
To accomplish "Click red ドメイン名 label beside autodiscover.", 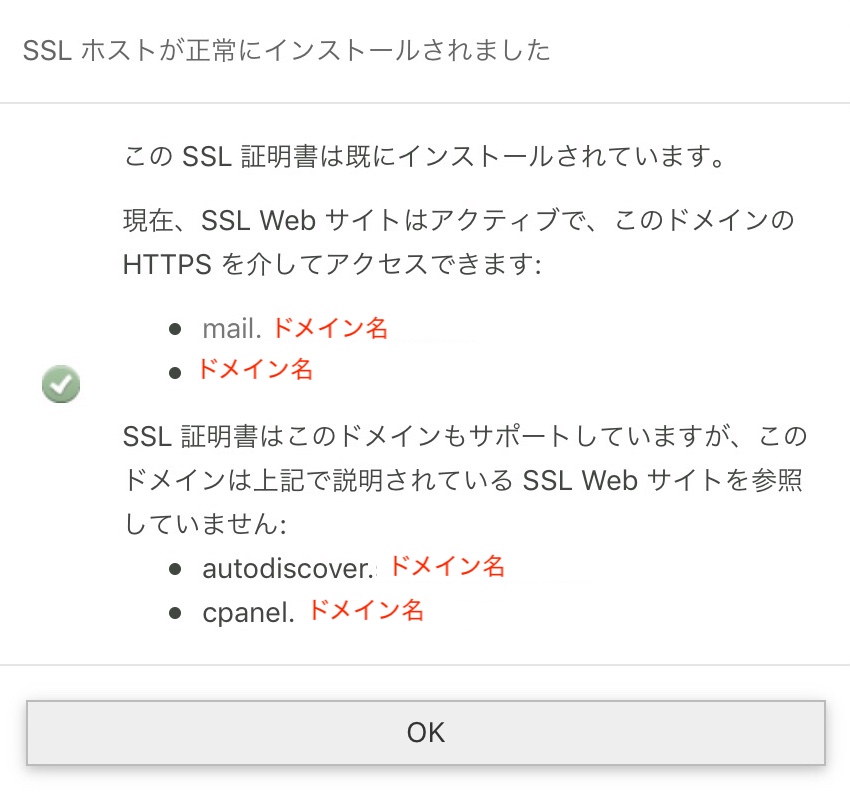I will (447, 566).
